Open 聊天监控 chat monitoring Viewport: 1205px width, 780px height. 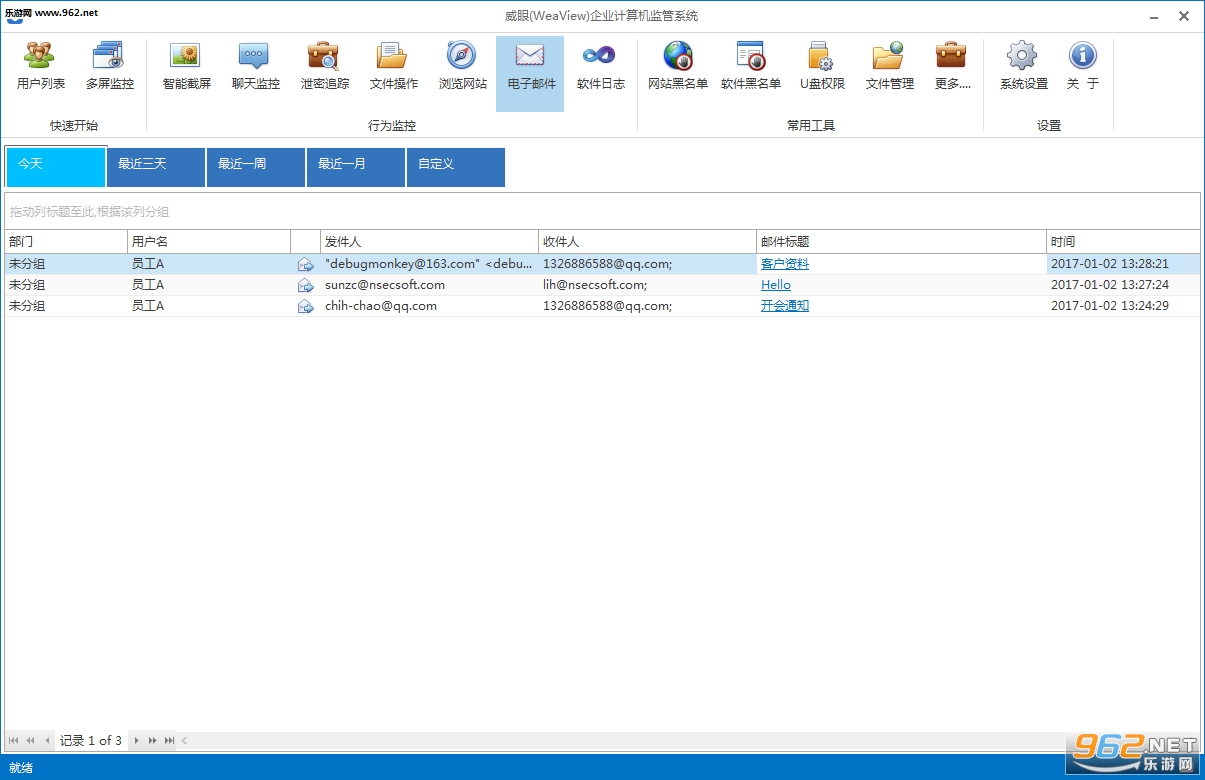click(x=255, y=66)
